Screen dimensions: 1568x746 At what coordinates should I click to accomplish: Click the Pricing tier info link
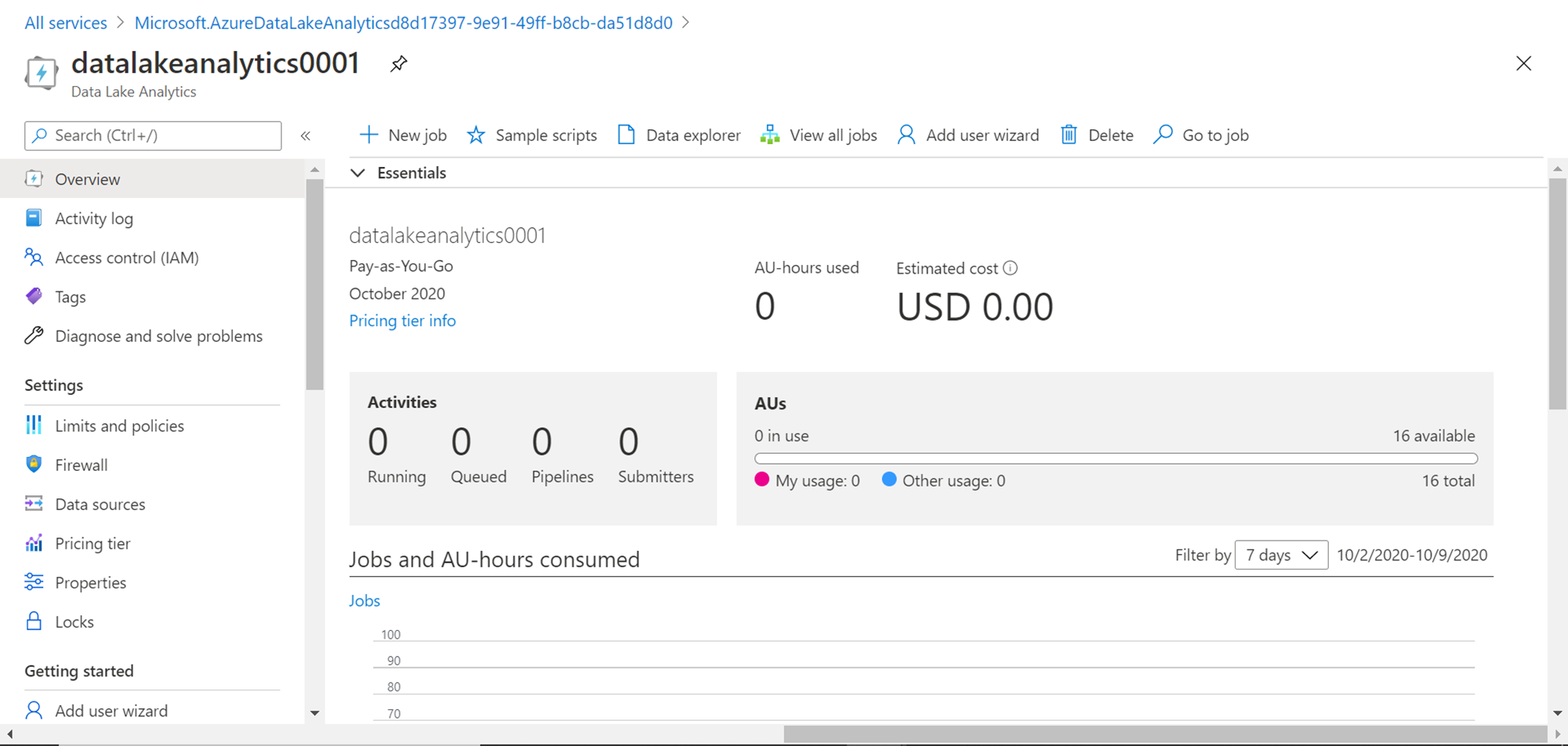pyautogui.click(x=402, y=320)
